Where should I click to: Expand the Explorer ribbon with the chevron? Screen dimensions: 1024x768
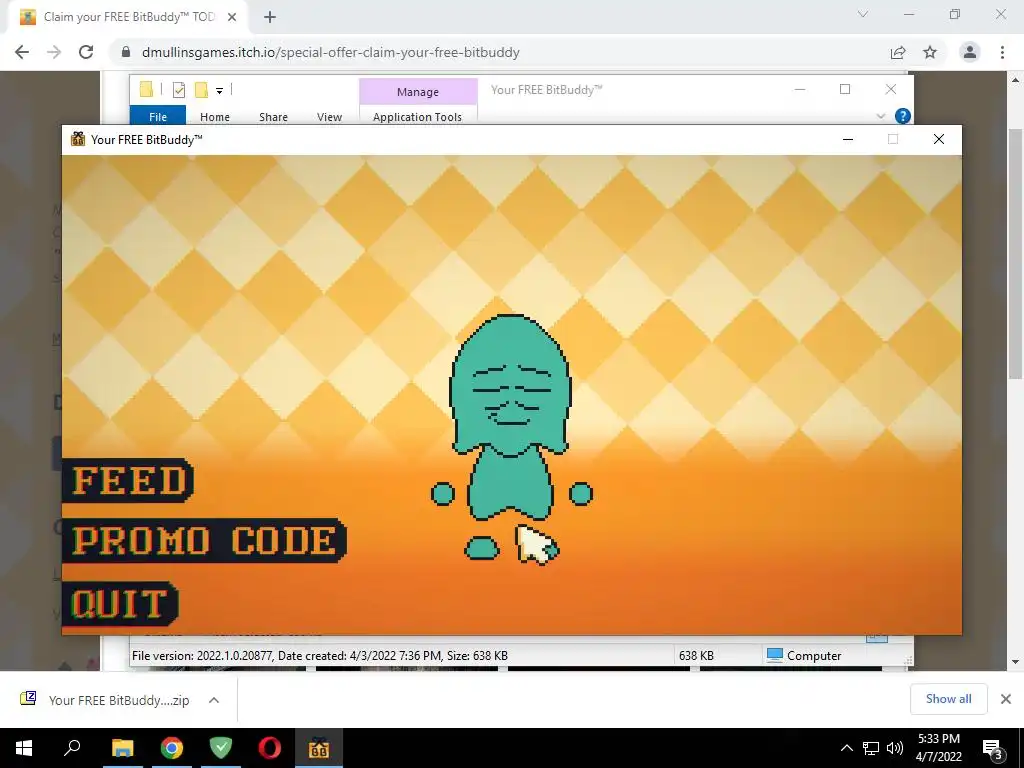coord(880,116)
